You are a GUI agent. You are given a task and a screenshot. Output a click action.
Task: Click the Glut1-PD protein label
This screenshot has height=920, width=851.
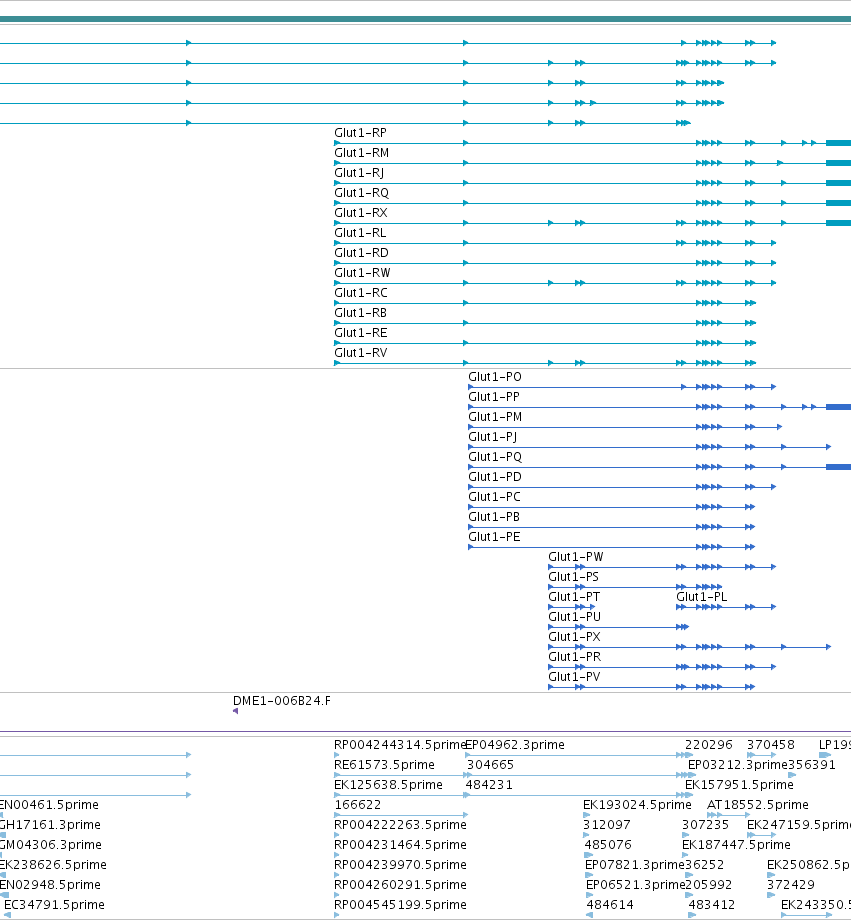pyautogui.click(x=495, y=477)
